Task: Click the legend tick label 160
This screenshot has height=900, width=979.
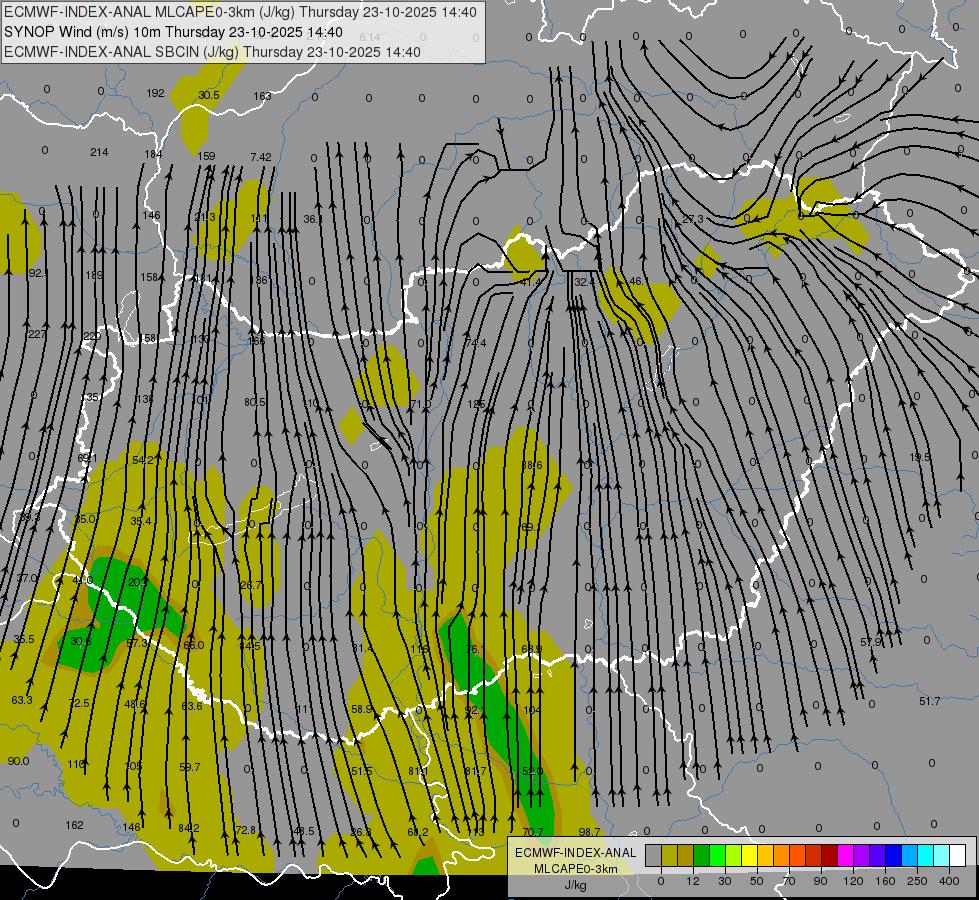Action: [885, 881]
